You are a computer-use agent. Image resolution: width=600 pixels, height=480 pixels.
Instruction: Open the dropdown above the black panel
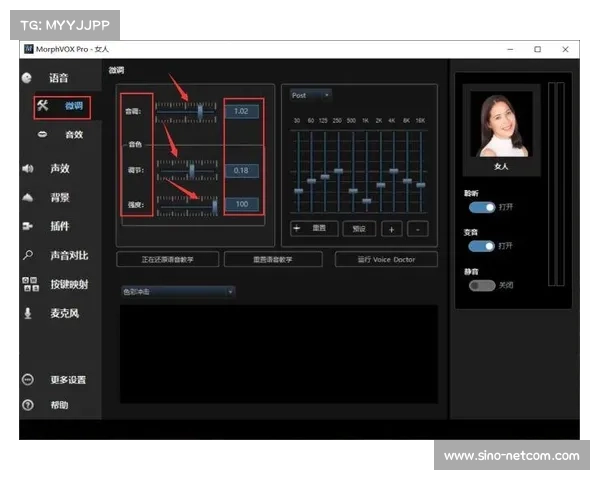[178, 292]
